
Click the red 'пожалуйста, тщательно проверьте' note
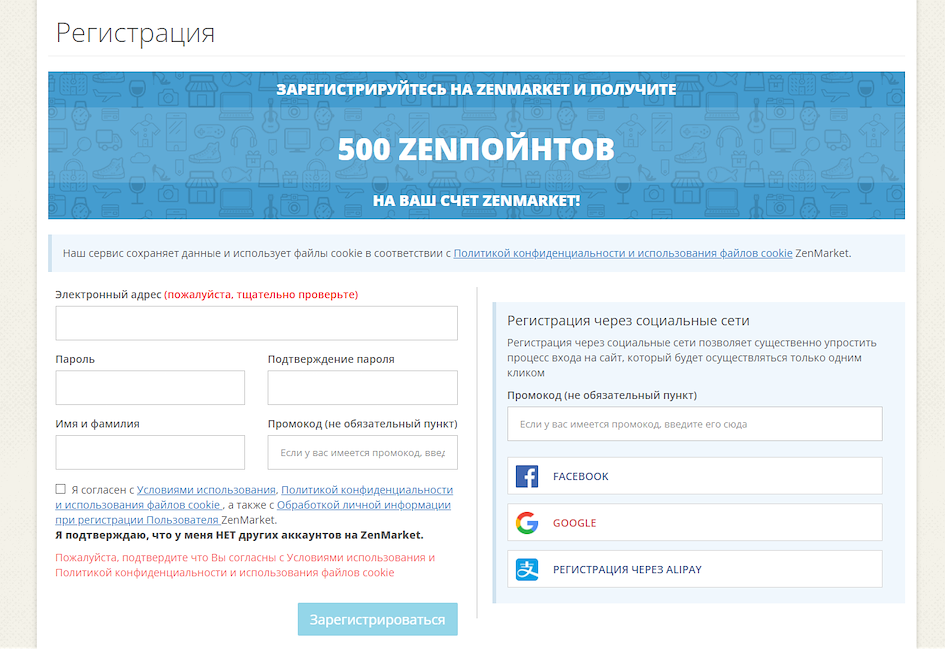261,295
